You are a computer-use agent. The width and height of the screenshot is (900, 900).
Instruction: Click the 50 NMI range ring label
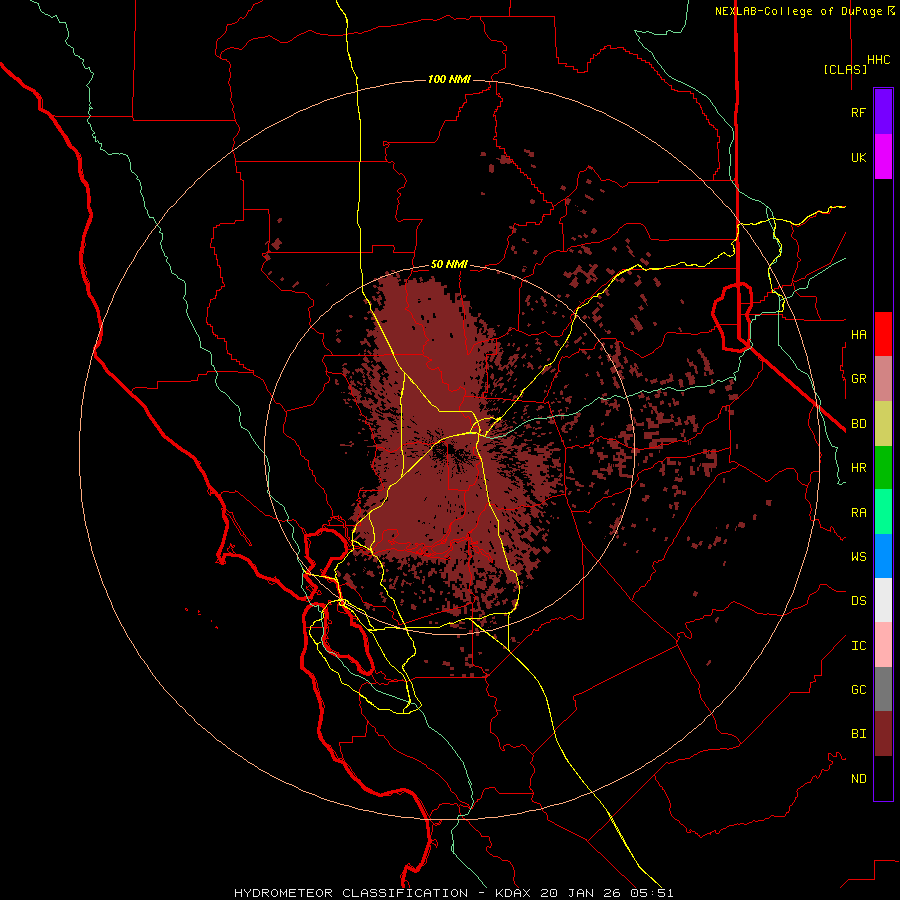[449, 265]
